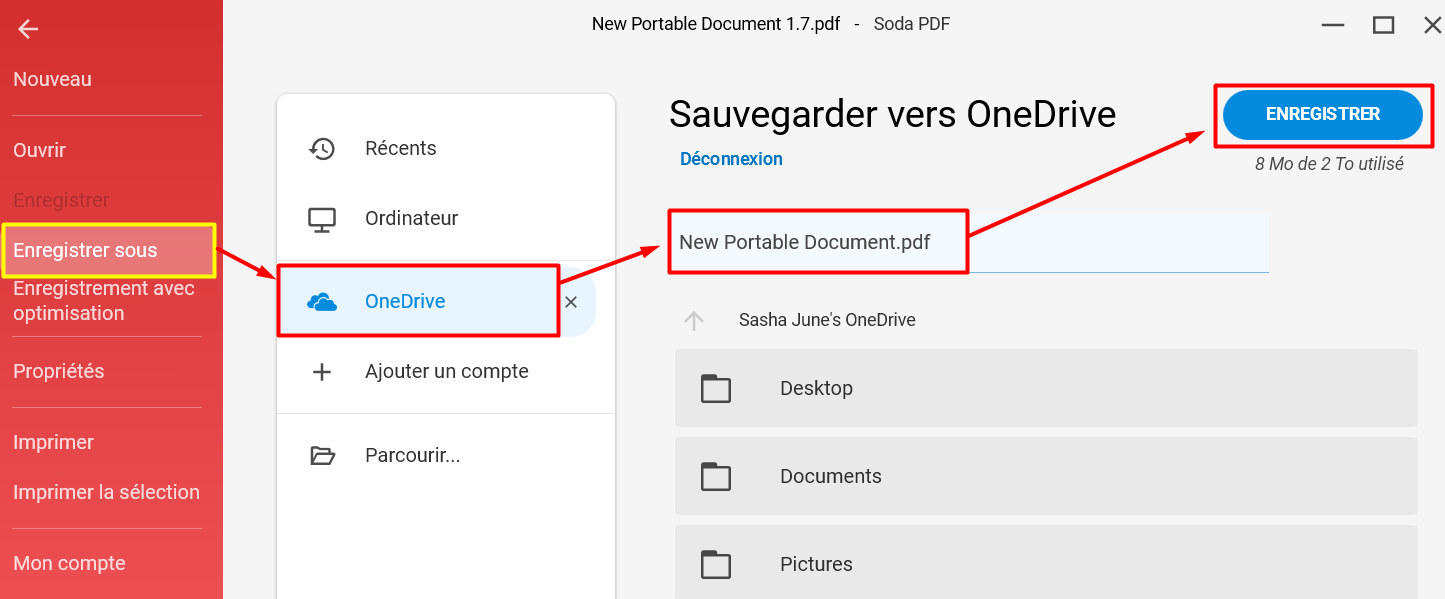Viewport: 1445px width, 599px height.
Task: Minimize the Soda PDF window
Action: tap(1331, 25)
